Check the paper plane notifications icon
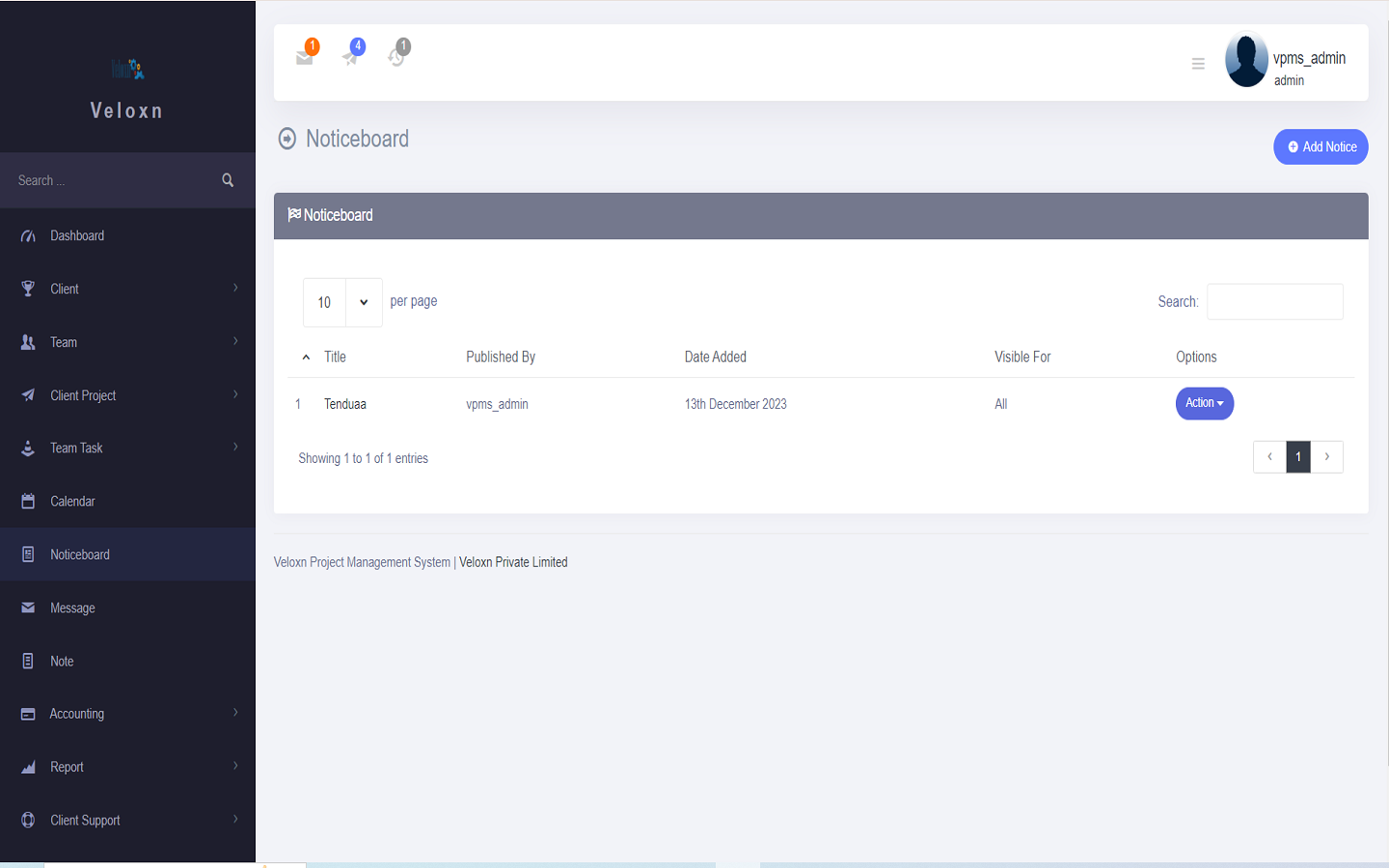This screenshot has height=868, width=1389. (351, 56)
